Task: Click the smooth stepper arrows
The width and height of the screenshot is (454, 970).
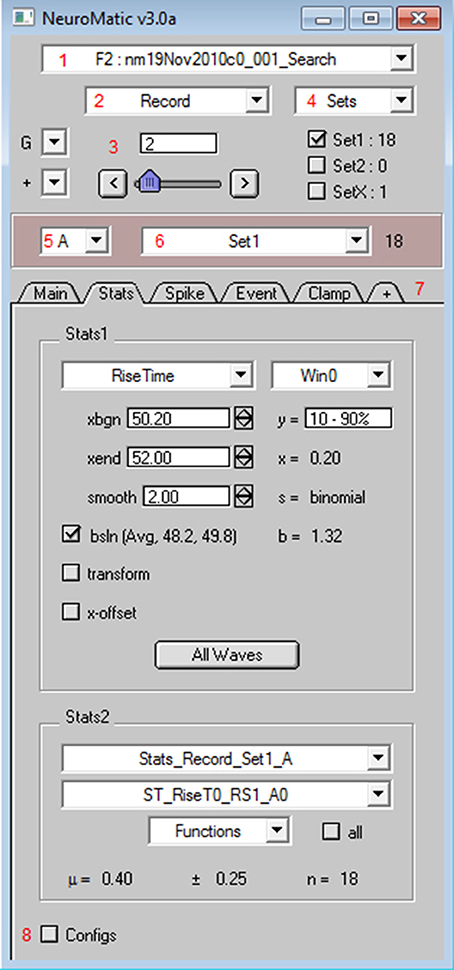Action: [244, 497]
